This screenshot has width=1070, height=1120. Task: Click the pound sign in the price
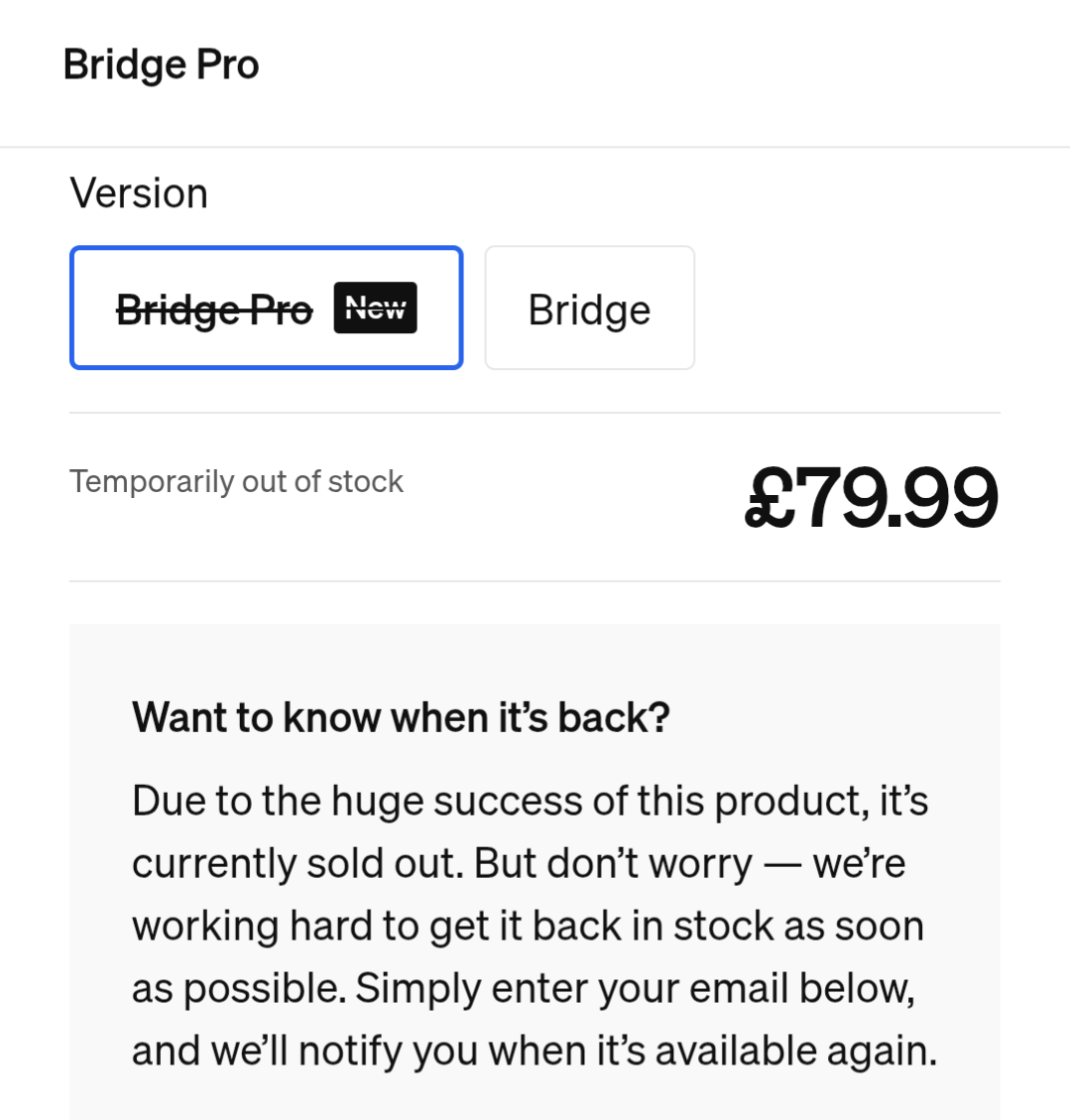pyautogui.click(x=770, y=499)
